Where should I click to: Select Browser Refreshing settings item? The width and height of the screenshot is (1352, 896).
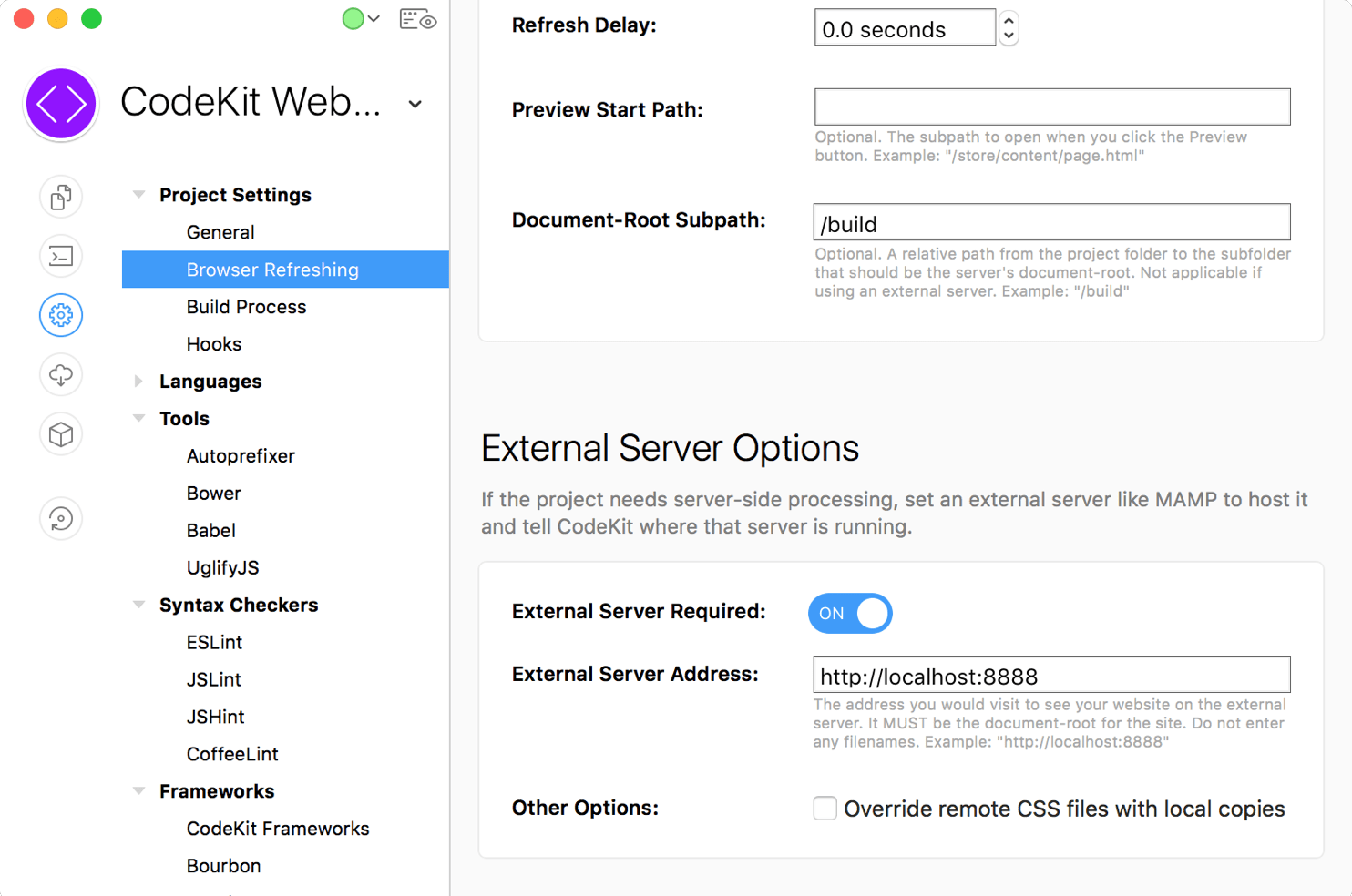pyautogui.click(x=285, y=270)
